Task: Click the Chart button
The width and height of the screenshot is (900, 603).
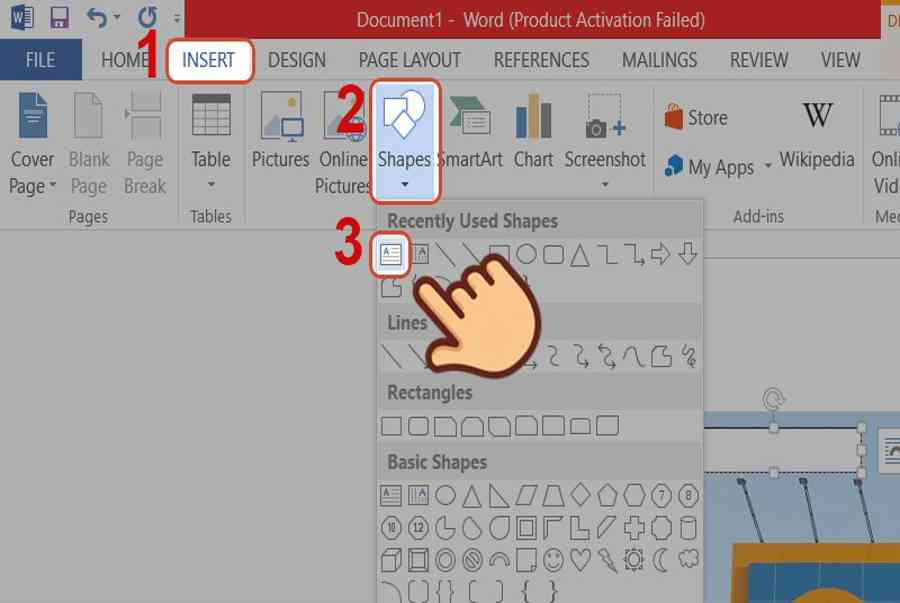Action: coord(533,132)
